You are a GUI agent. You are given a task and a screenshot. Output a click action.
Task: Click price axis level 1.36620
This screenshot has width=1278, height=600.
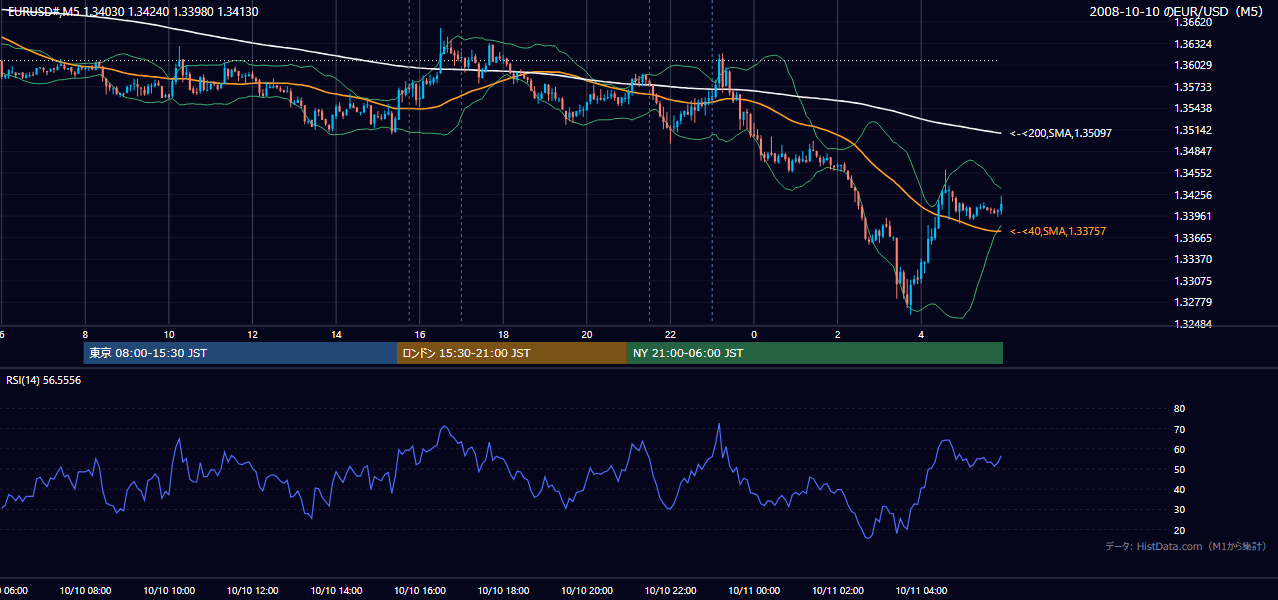coord(1194,22)
